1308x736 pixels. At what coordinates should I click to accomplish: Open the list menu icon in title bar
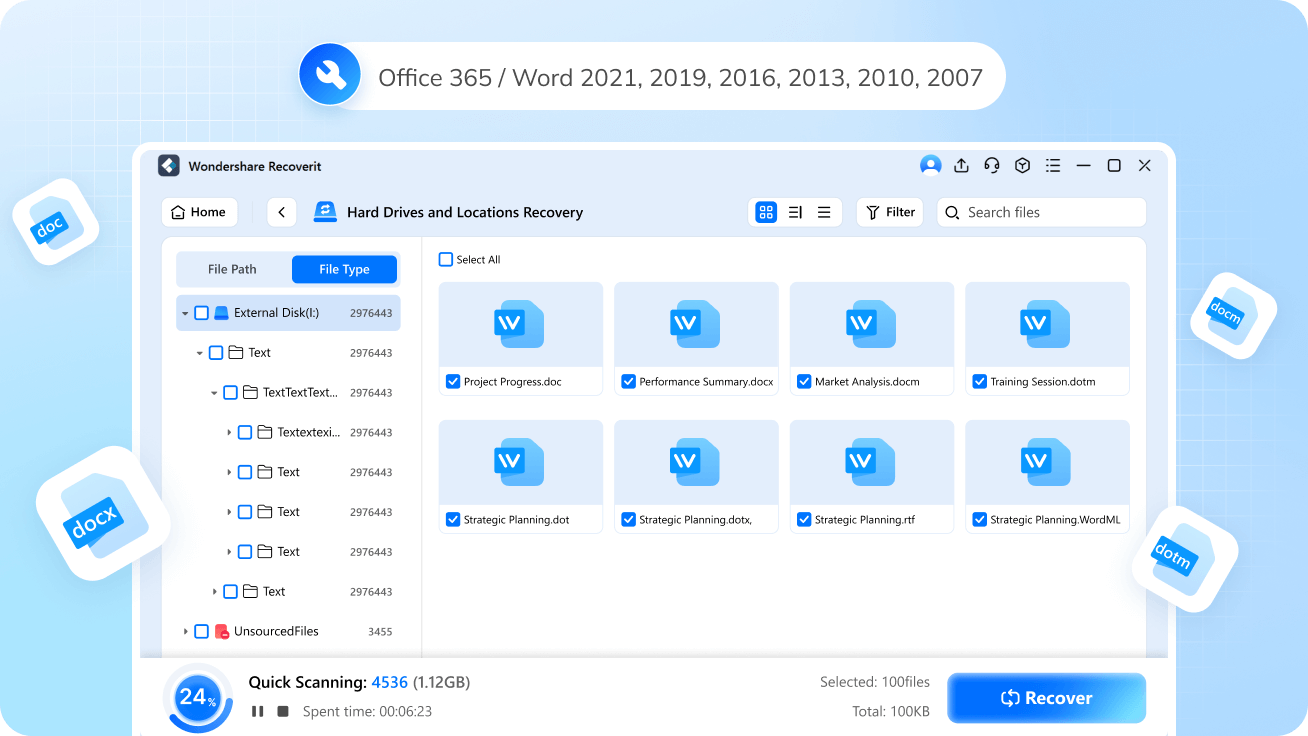[1053, 166]
